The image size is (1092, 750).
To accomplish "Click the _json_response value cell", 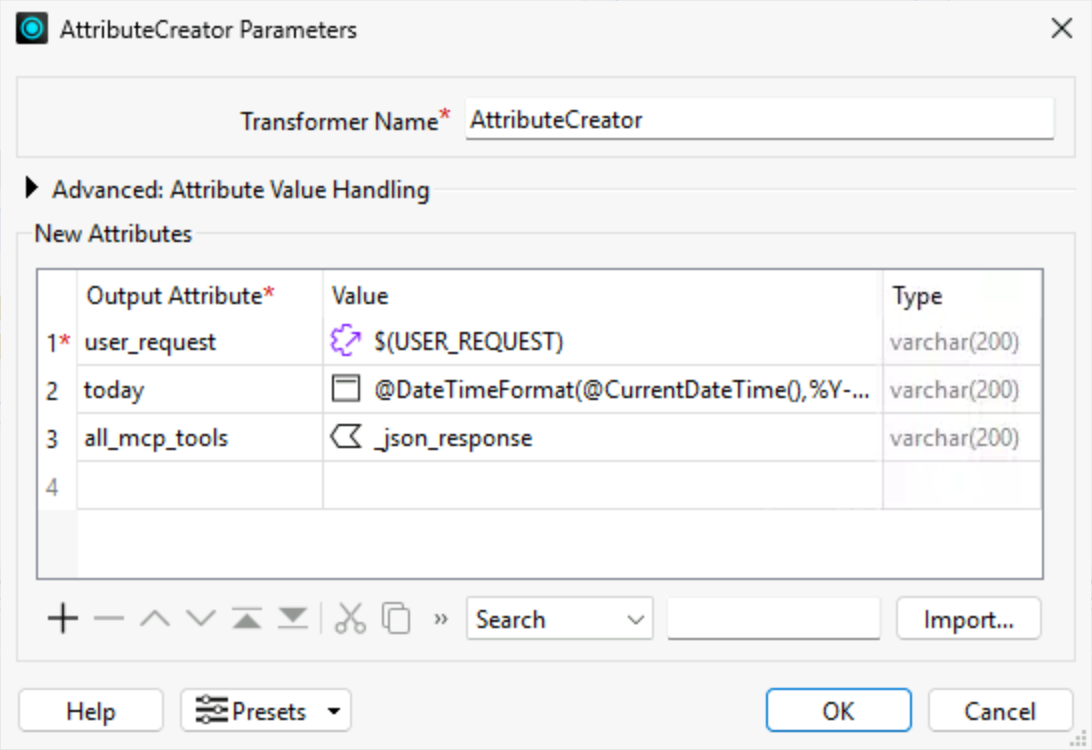I will click(x=603, y=438).
